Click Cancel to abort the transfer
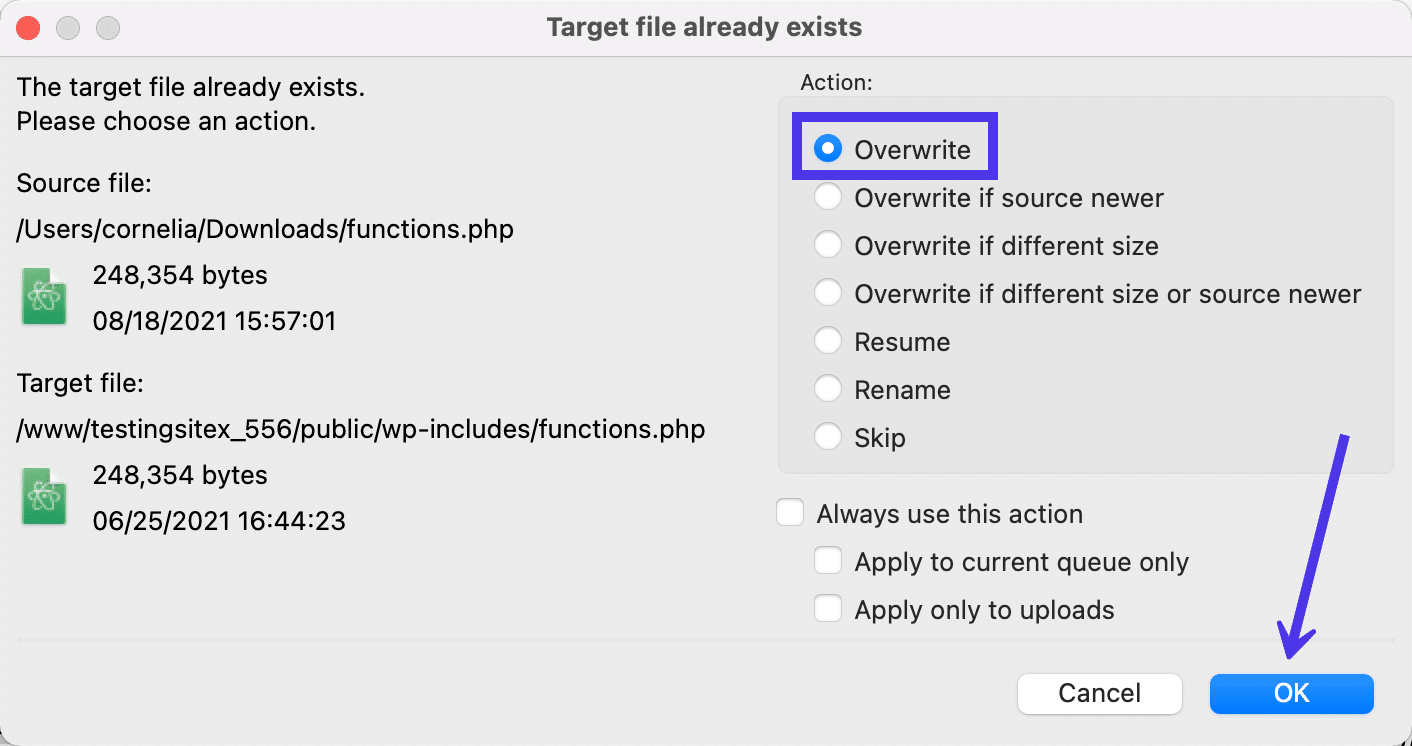Screen dimensions: 1412x746 click(x=1099, y=693)
